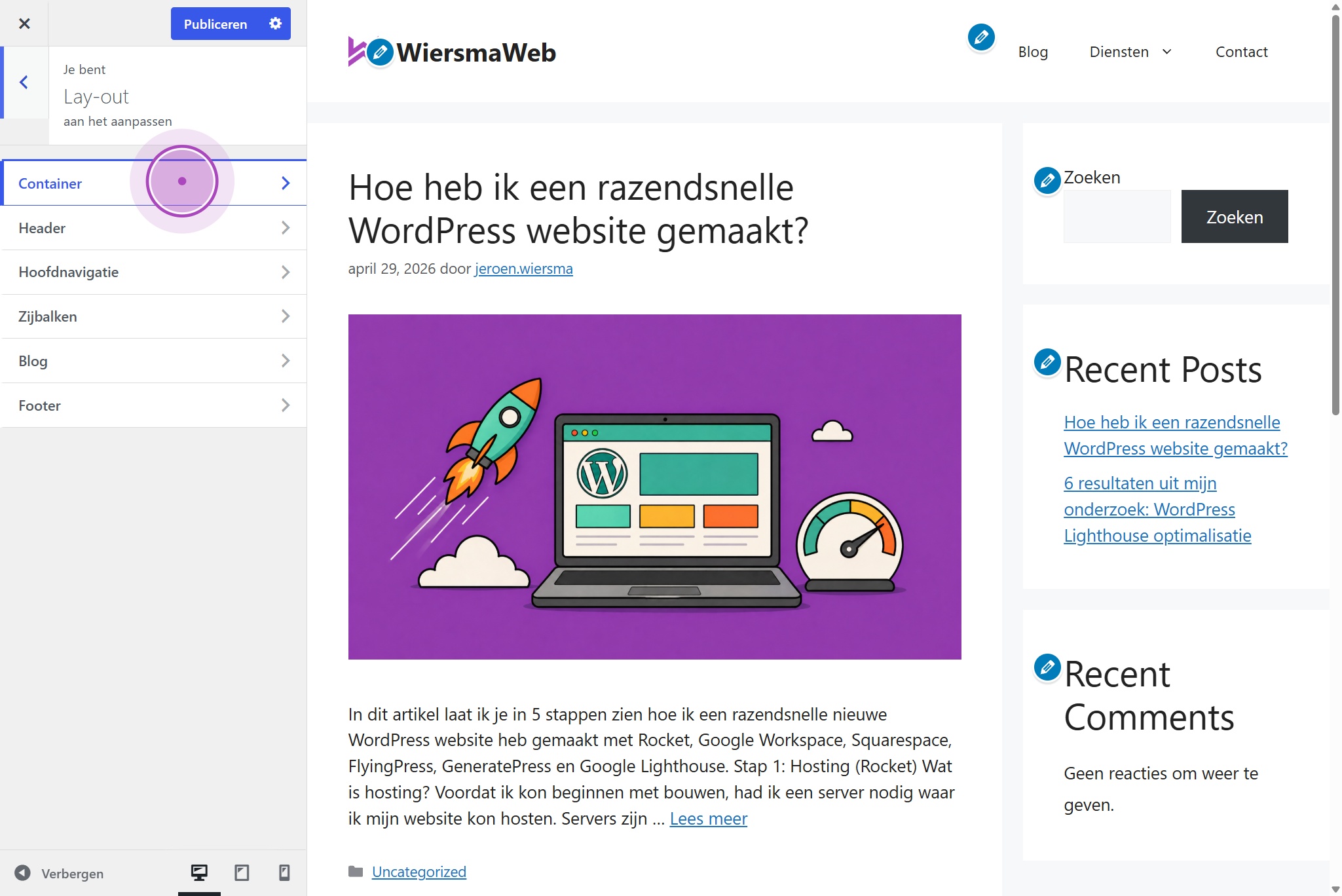The image size is (1342, 896).
Task: Expand the Zijbalken section chevron
Action: [x=286, y=316]
